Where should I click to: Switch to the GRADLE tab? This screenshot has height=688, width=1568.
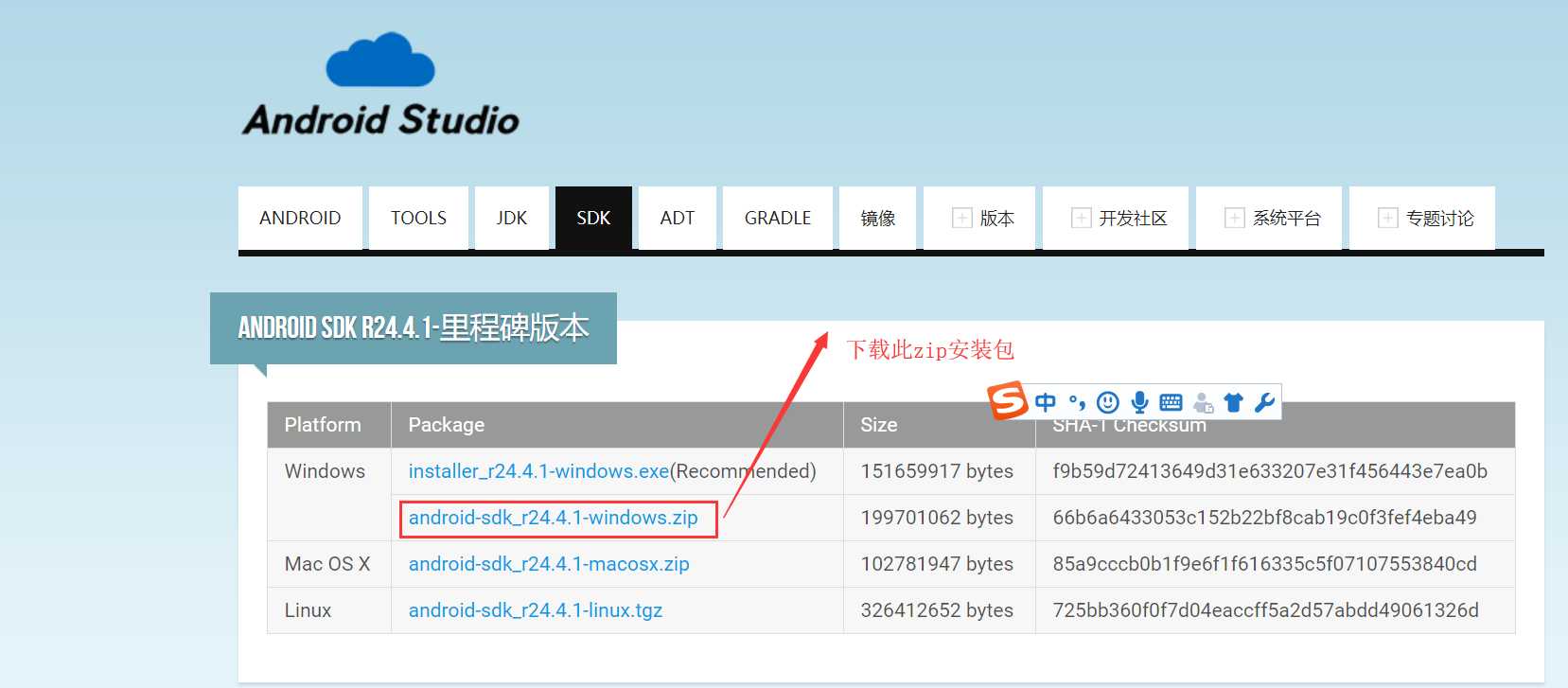[778, 219]
